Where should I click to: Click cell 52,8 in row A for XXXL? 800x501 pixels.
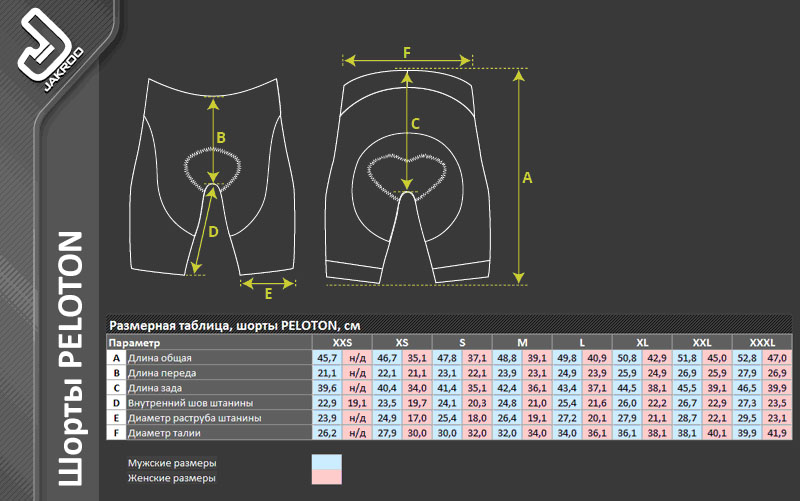pyautogui.click(x=747, y=358)
